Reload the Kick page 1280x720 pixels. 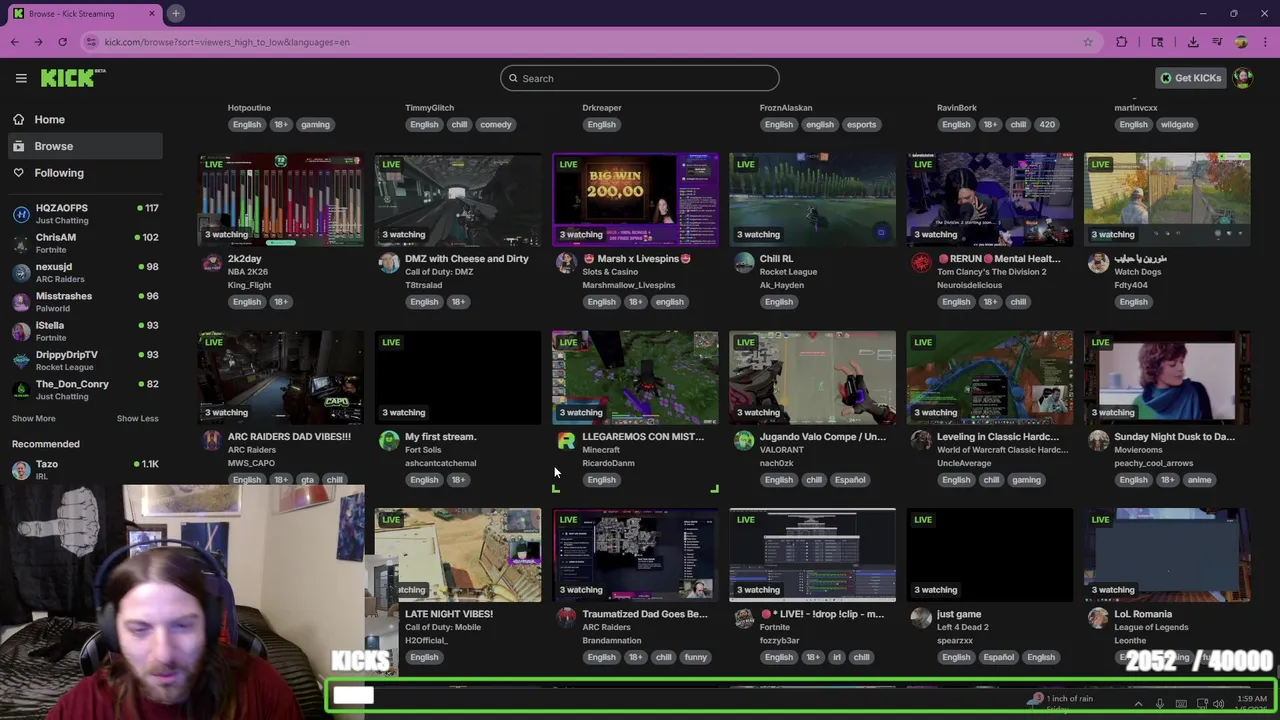(x=62, y=42)
